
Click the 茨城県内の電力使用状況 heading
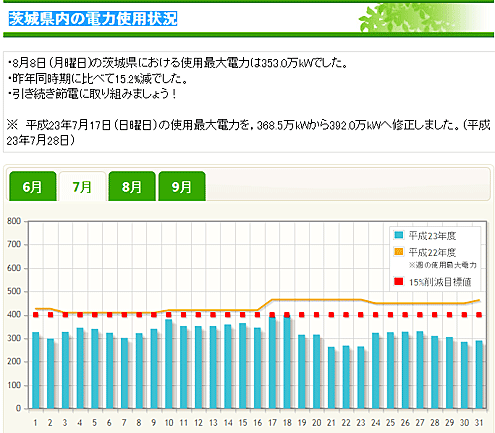[93, 19]
